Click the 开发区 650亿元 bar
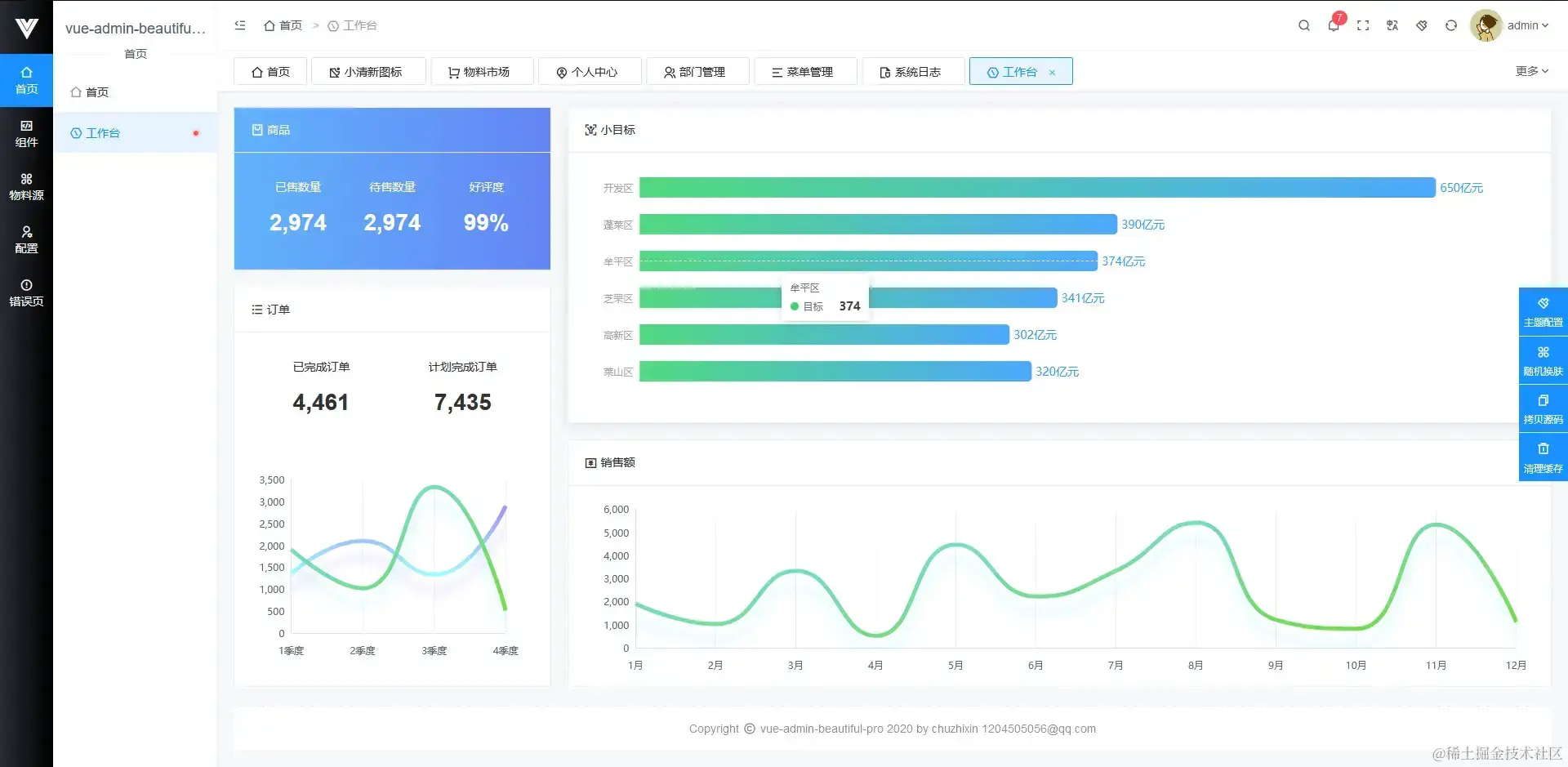Screen dimensions: 1568x767 (1037, 188)
